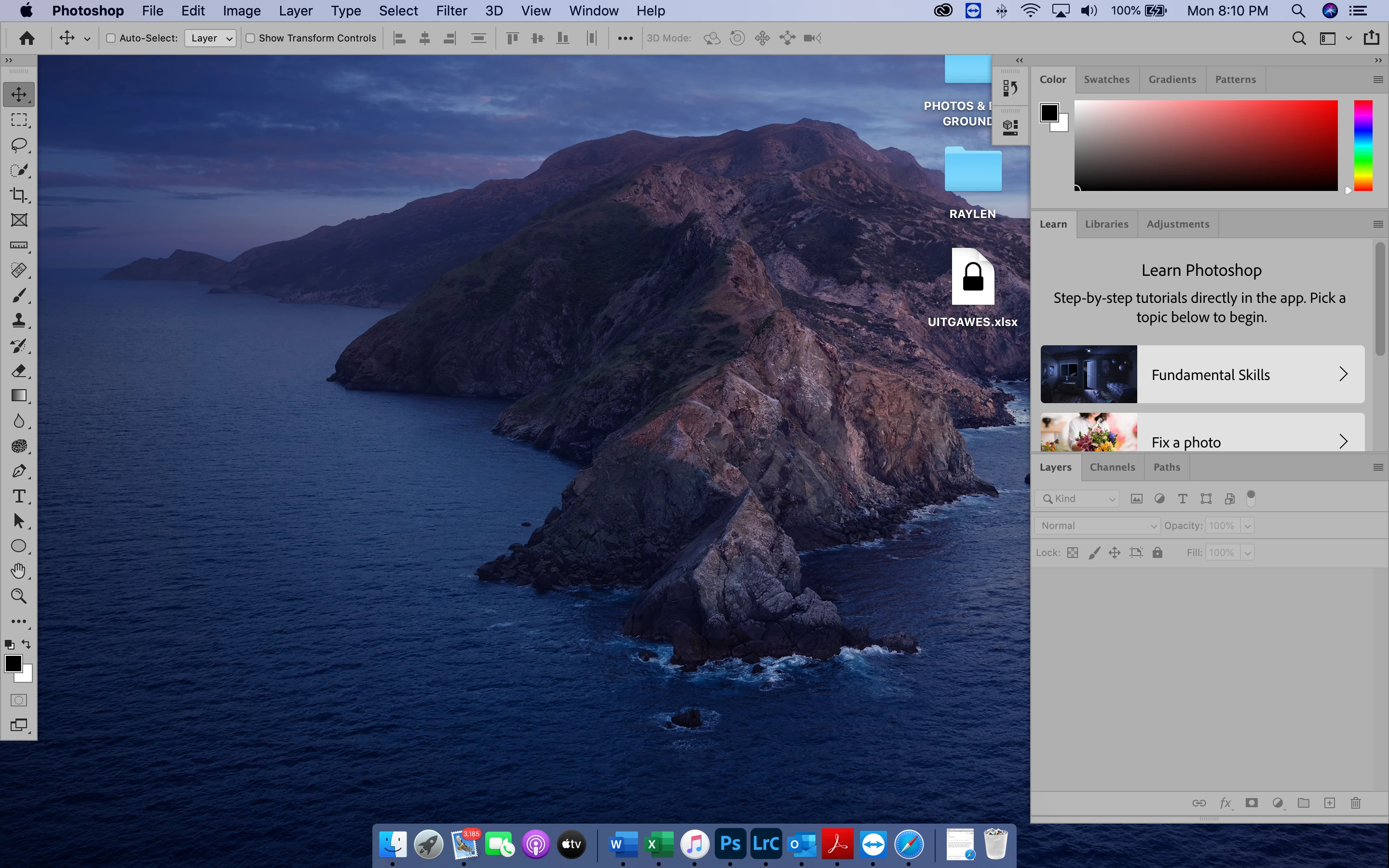Screen dimensions: 1389x868
Task: Select the Zoom tool
Action: pos(19,597)
